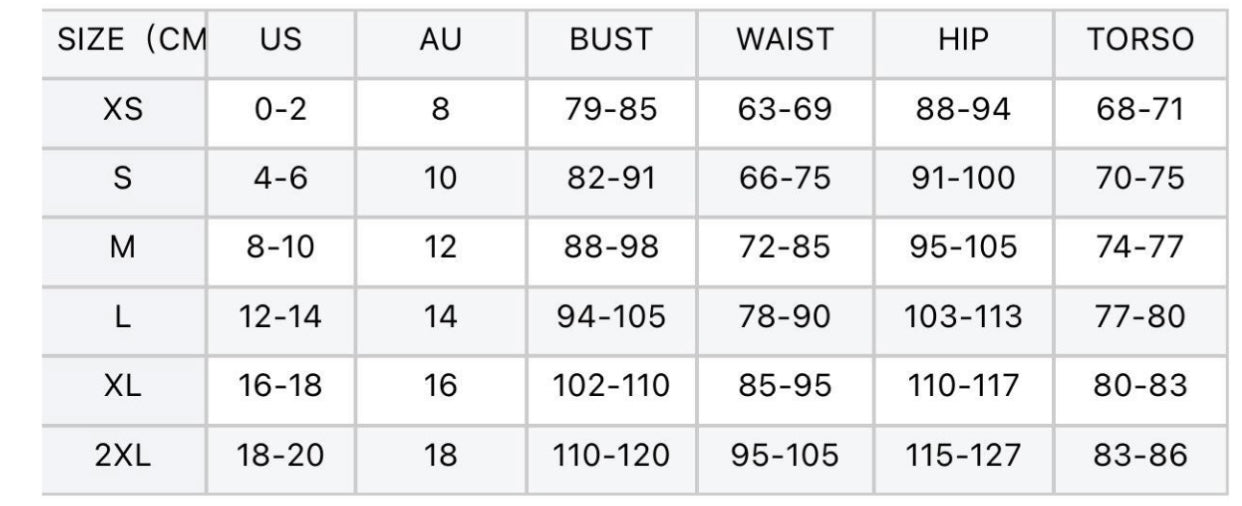
Task: Click the SIZE (CM header cell
Action: [132, 40]
